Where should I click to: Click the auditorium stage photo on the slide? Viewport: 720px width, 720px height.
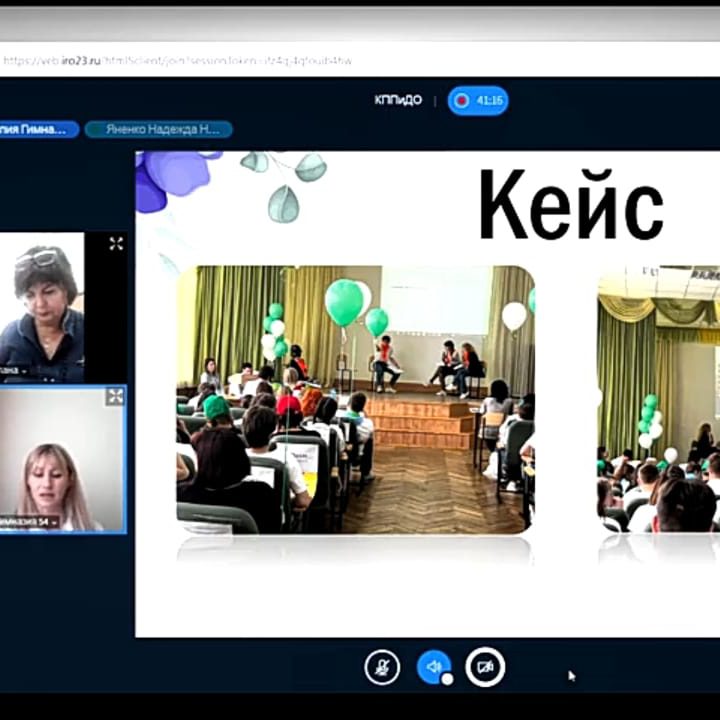356,400
